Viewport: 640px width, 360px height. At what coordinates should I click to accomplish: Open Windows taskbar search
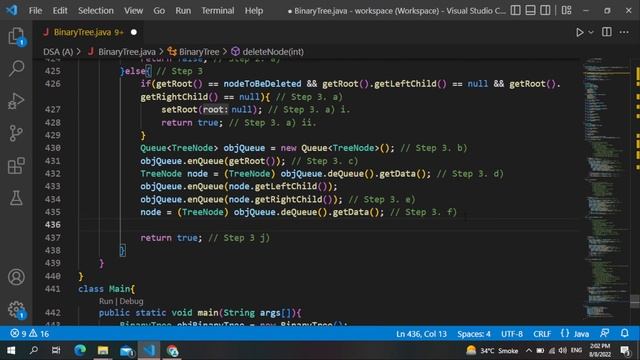click(34, 350)
